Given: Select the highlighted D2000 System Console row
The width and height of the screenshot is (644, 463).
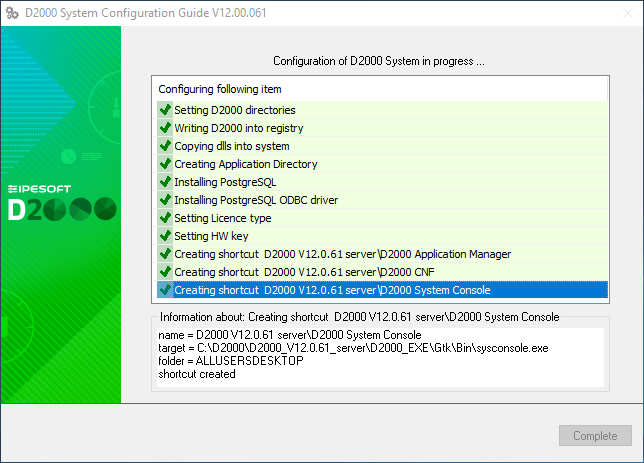Looking at the screenshot, I should pyautogui.click(x=332, y=290).
